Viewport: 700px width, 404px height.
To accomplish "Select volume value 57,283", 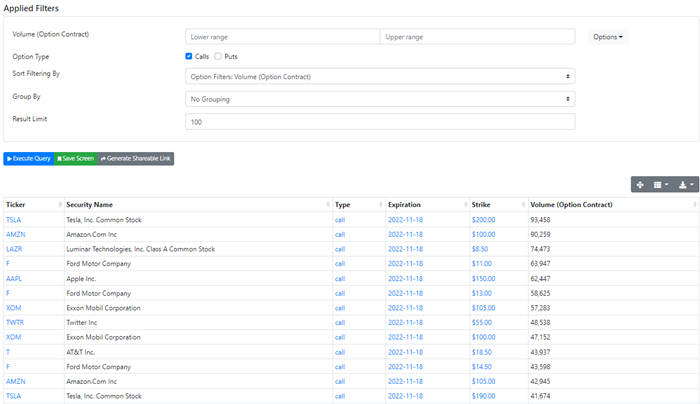I will (x=540, y=308).
